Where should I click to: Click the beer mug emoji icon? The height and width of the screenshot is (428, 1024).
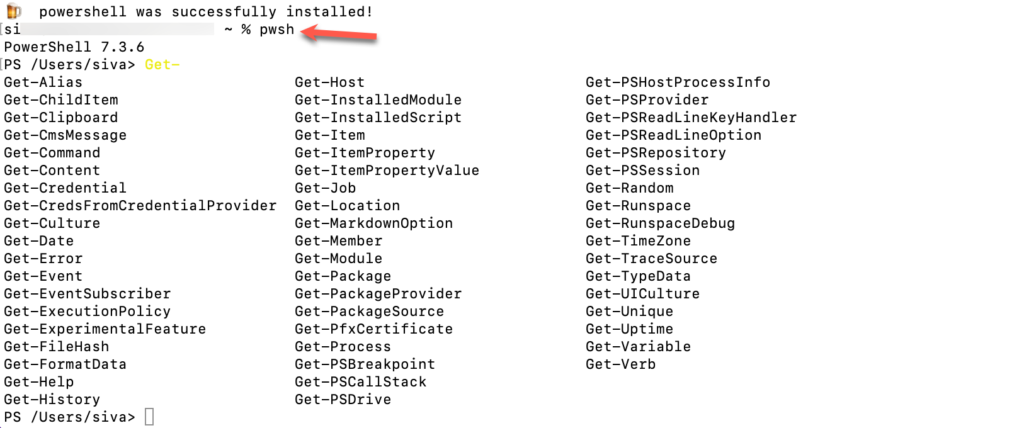pos(13,11)
